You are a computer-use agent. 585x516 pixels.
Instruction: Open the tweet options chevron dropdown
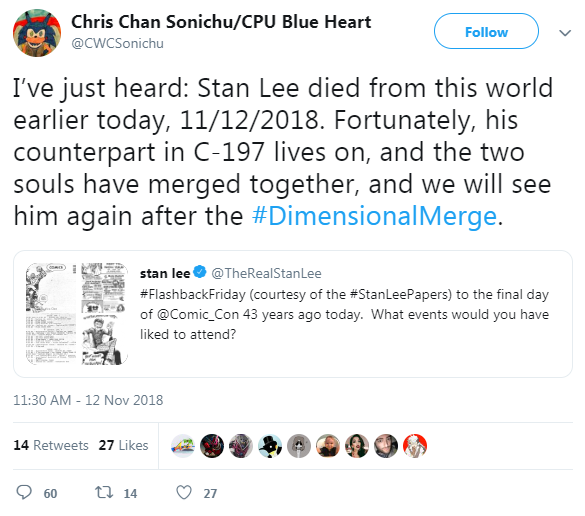pyautogui.click(x=565, y=33)
